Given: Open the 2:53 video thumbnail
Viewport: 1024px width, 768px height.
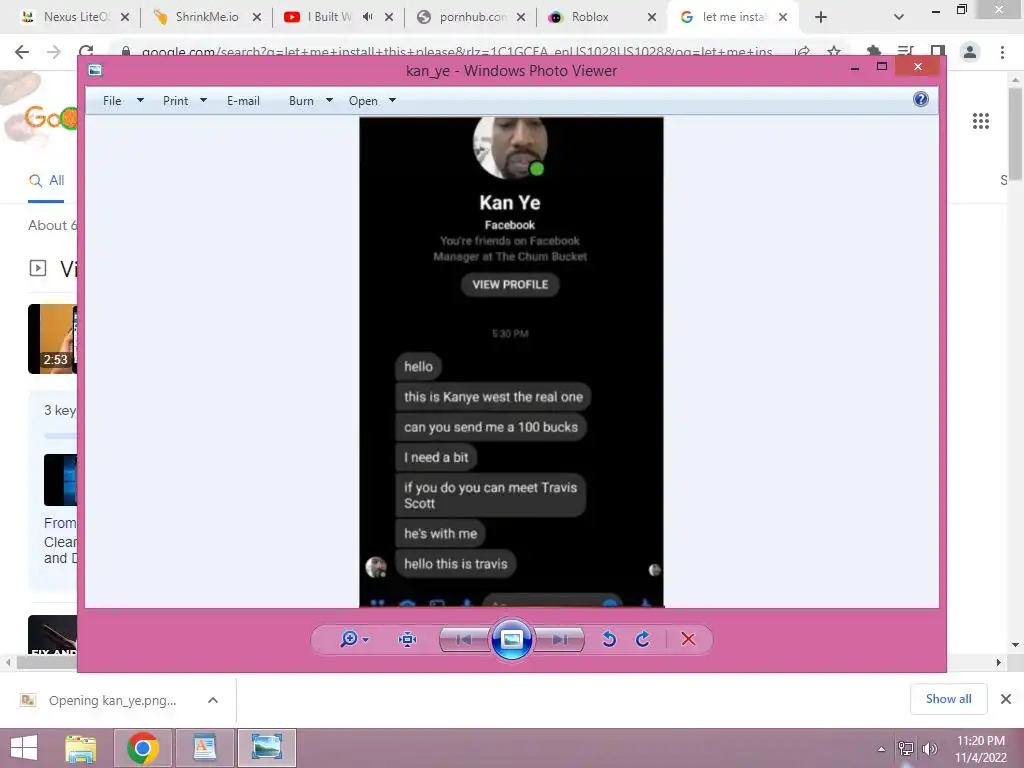Looking at the screenshot, I should click(x=52, y=339).
